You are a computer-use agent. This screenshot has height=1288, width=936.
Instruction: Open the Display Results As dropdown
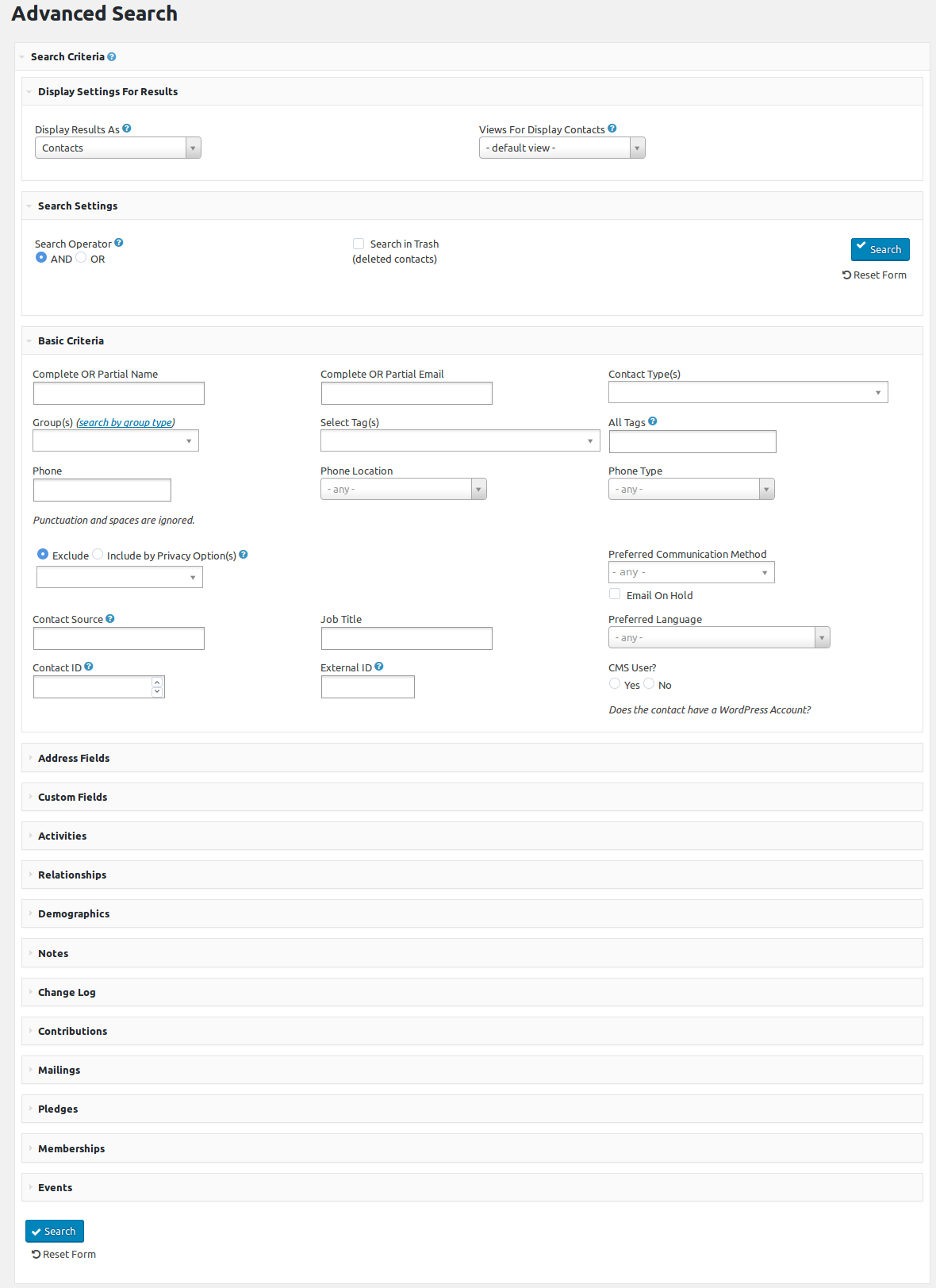[x=118, y=148]
